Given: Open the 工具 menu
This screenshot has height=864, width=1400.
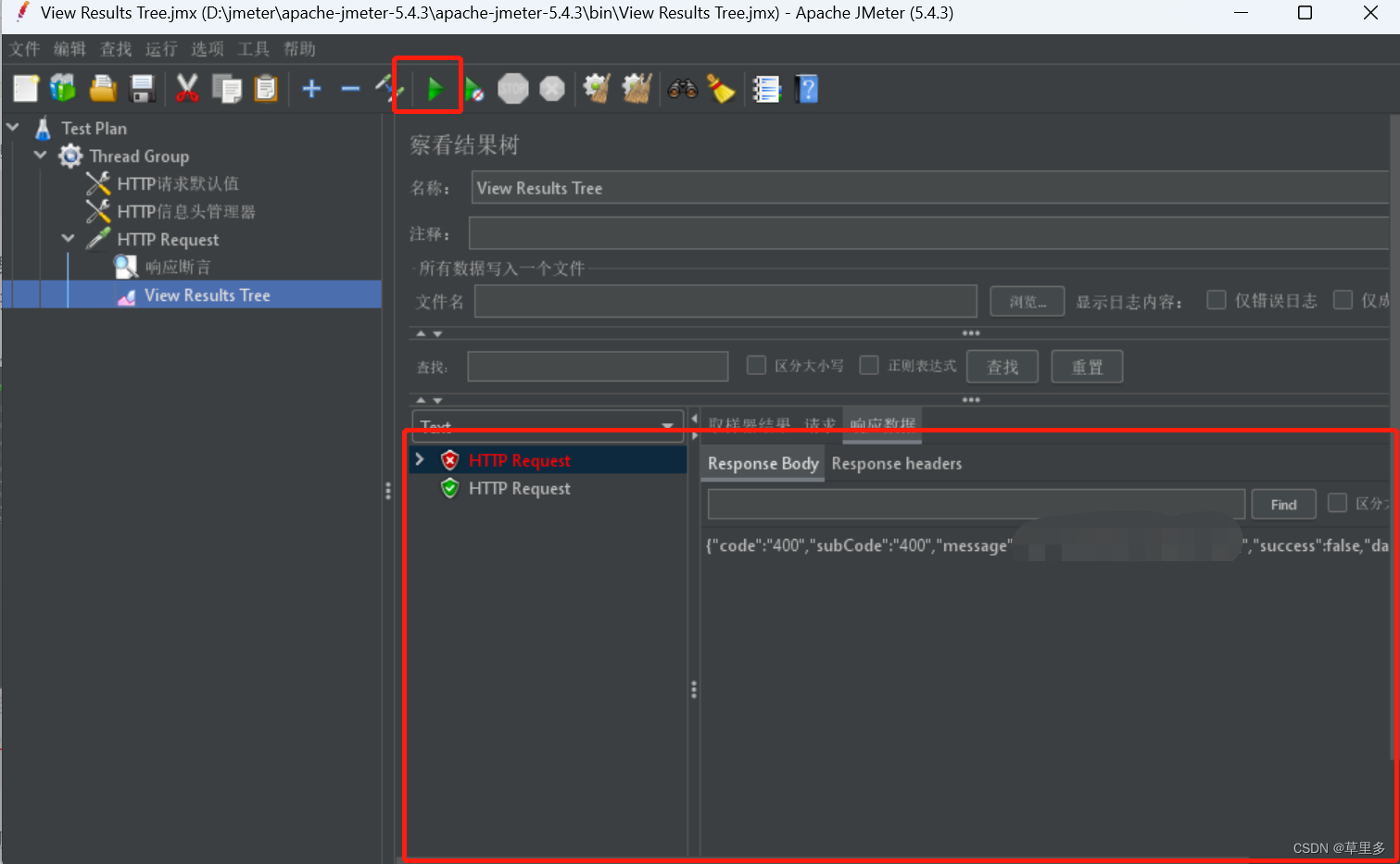Looking at the screenshot, I should pos(253,49).
